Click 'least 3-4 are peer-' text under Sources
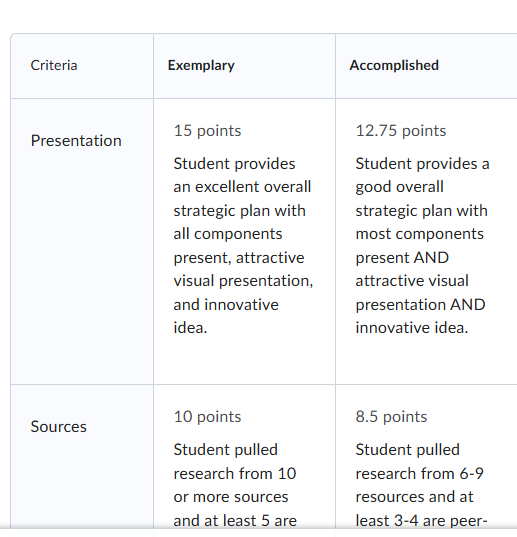Viewport: 517px width, 537px height. coord(421,521)
